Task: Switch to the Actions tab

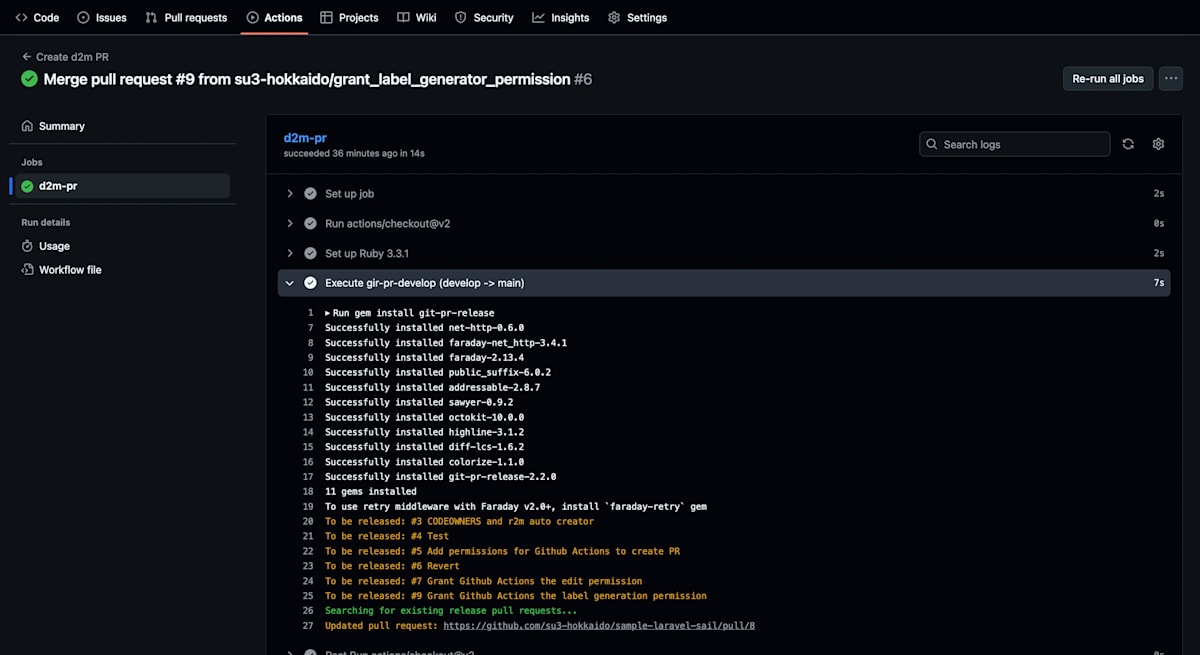Action: 274,17
